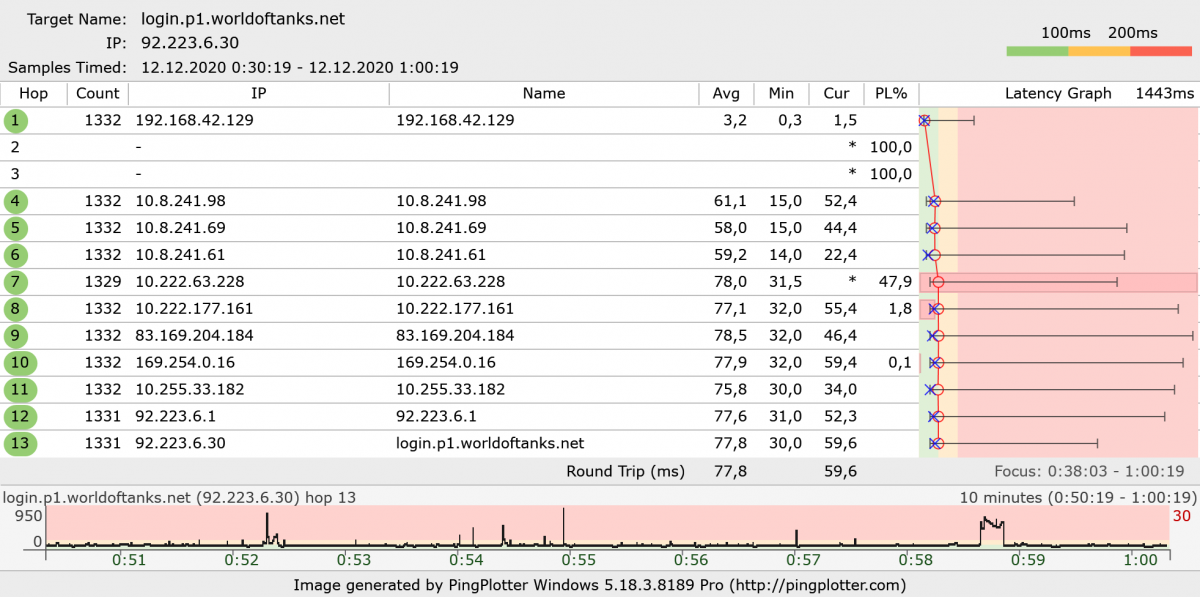The height and width of the screenshot is (597, 1200).
Task: Select the green hop 1 badge
Action: click(x=17, y=121)
